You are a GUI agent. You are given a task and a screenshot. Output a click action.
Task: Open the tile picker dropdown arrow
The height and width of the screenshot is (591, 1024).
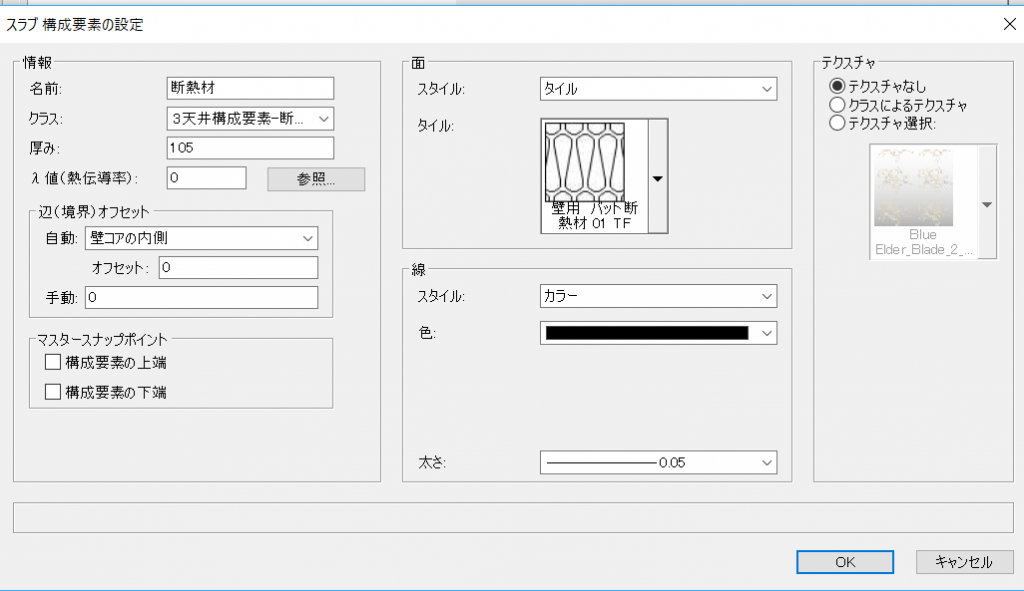tap(658, 178)
